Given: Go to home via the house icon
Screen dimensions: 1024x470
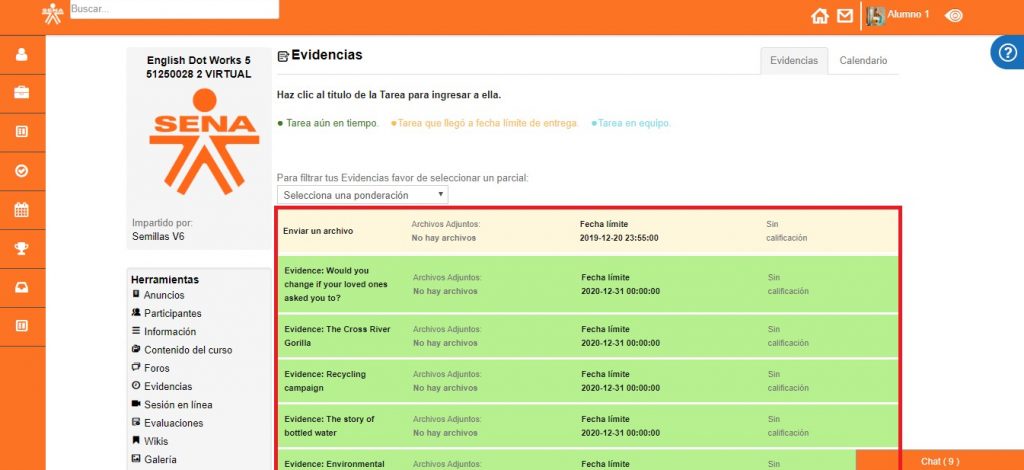Looking at the screenshot, I should pyautogui.click(x=820, y=16).
